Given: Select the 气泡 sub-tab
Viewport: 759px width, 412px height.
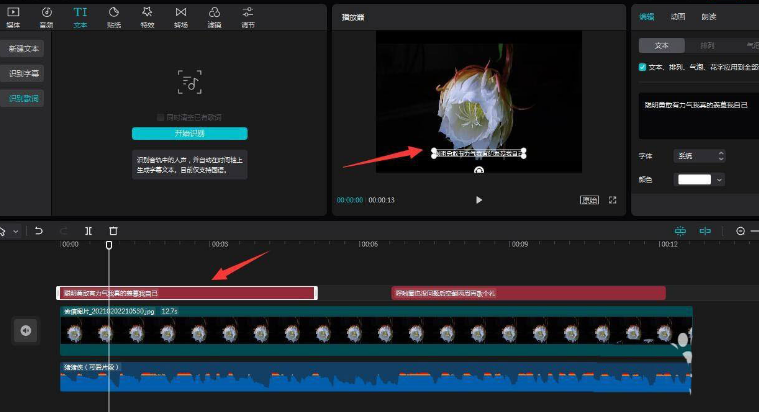Looking at the screenshot, I should point(751,46).
